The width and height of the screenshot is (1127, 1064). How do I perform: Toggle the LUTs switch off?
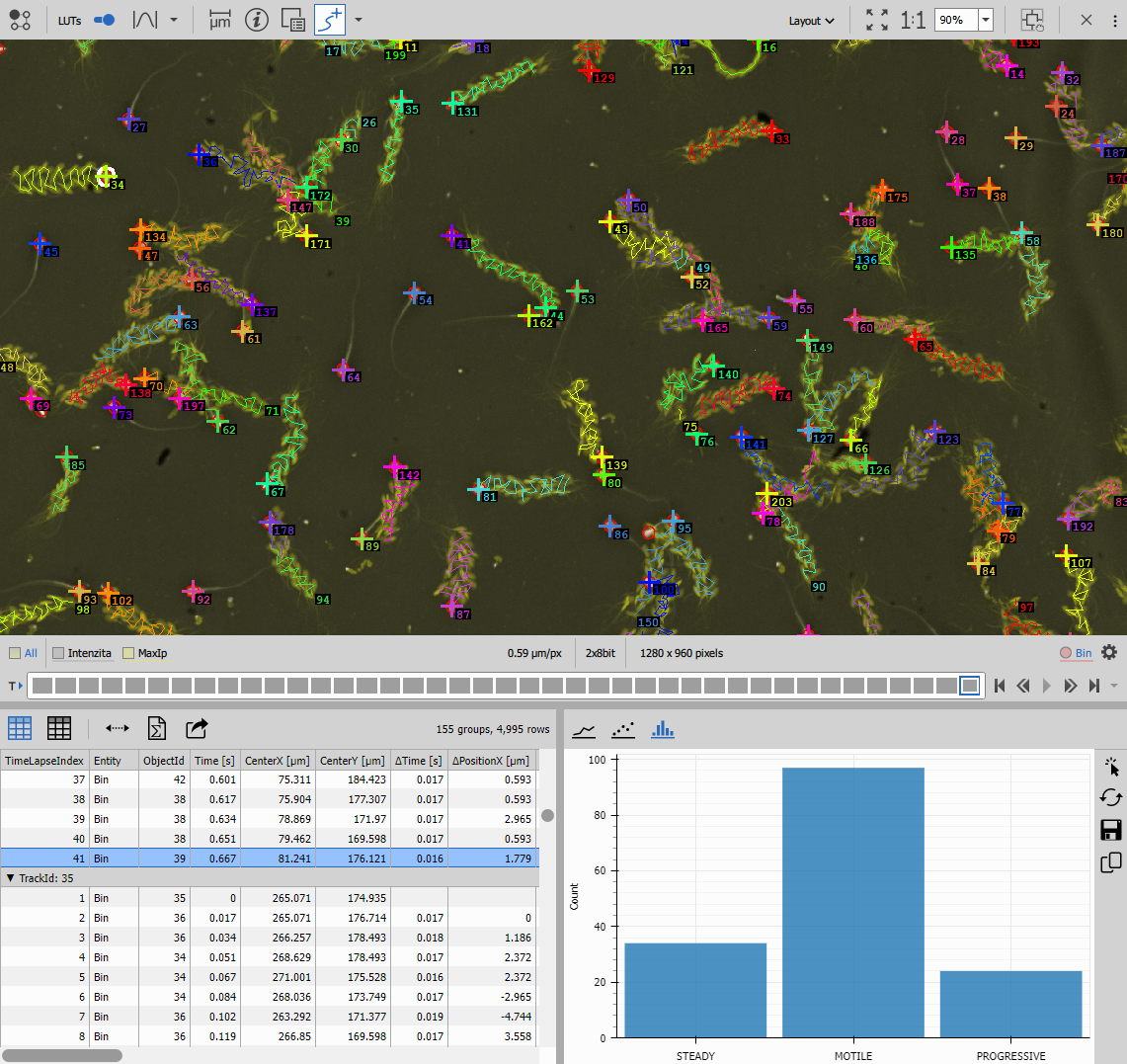pyautogui.click(x=104, y=19)
